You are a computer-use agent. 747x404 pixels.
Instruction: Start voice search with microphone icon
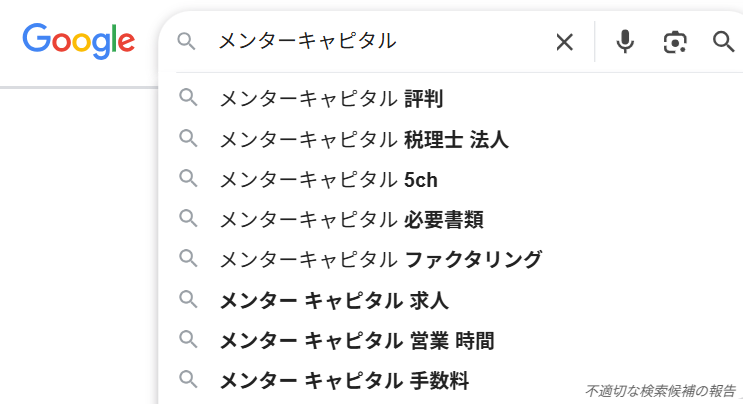click(625, 41)
